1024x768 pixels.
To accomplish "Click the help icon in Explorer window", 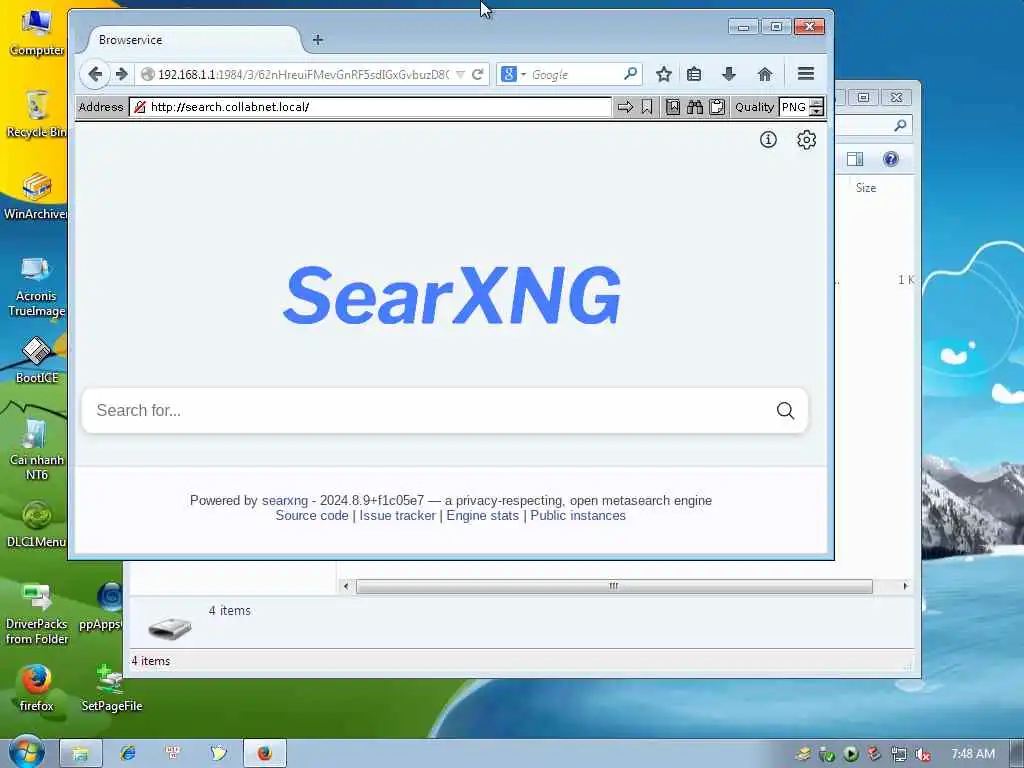I will [891, 159].
